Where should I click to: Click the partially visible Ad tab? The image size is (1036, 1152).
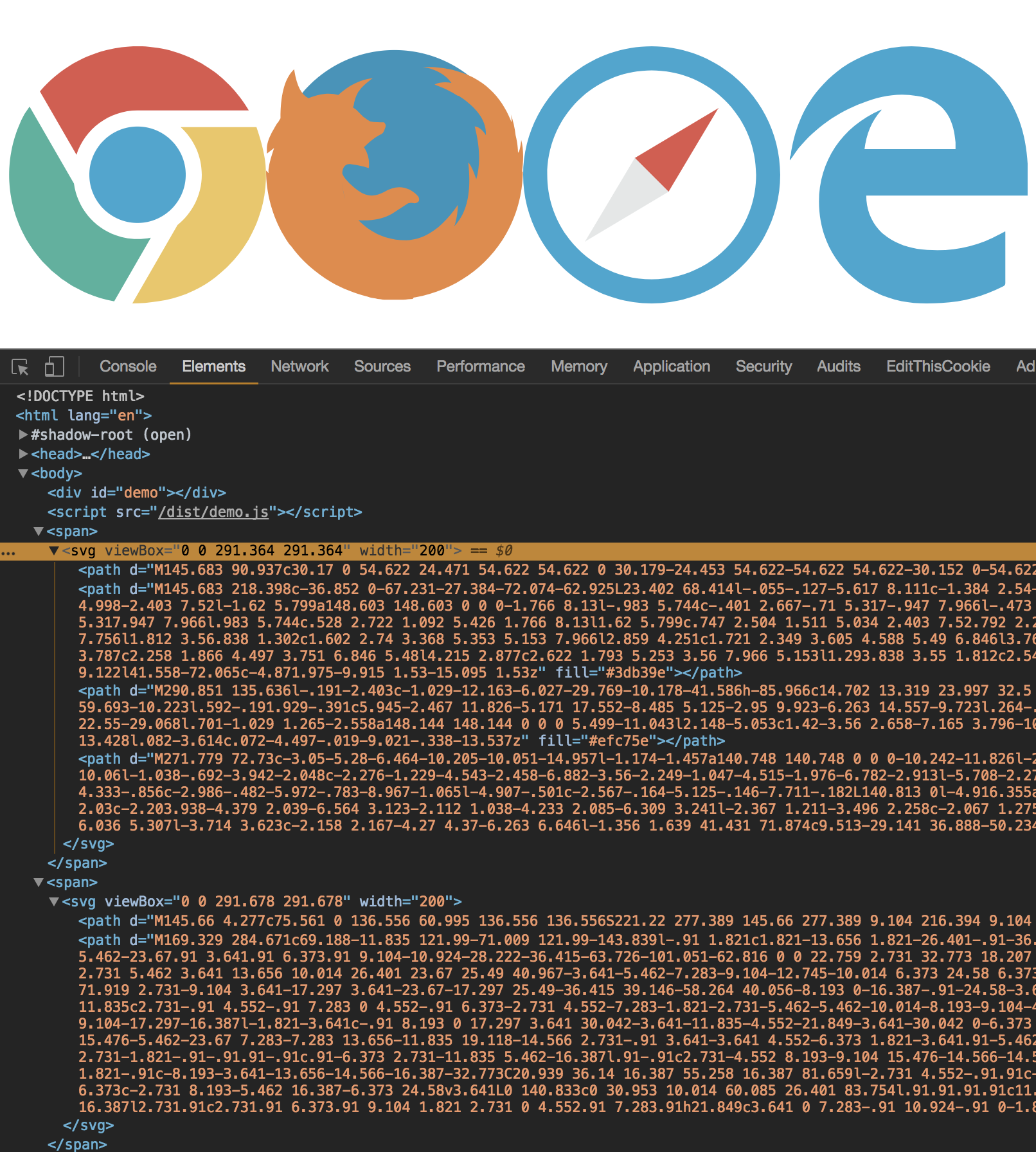[x=1026, y=366]
